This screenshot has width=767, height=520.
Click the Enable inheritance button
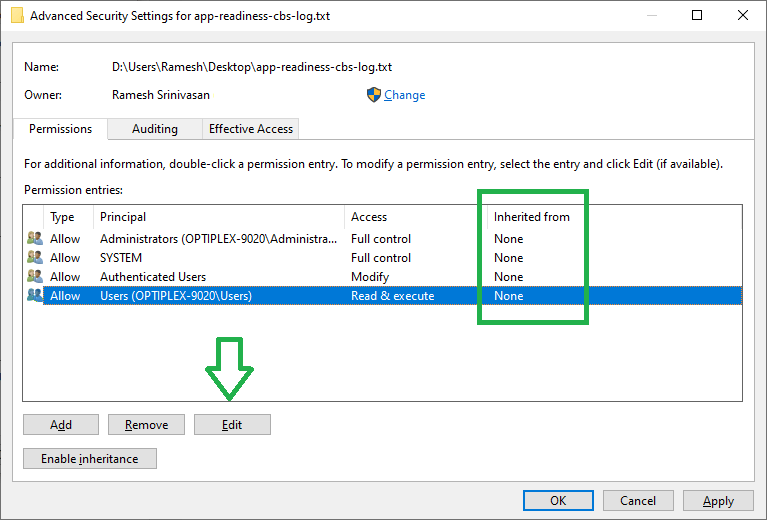point(90,459)
